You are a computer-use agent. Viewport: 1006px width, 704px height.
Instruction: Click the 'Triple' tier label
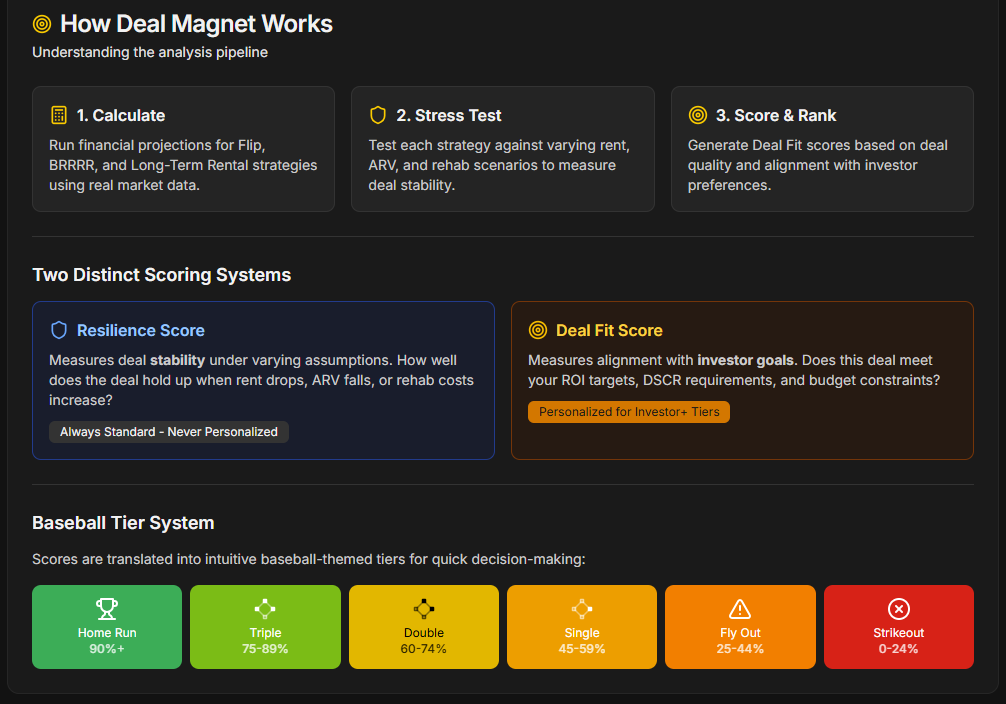pos(265,633)
